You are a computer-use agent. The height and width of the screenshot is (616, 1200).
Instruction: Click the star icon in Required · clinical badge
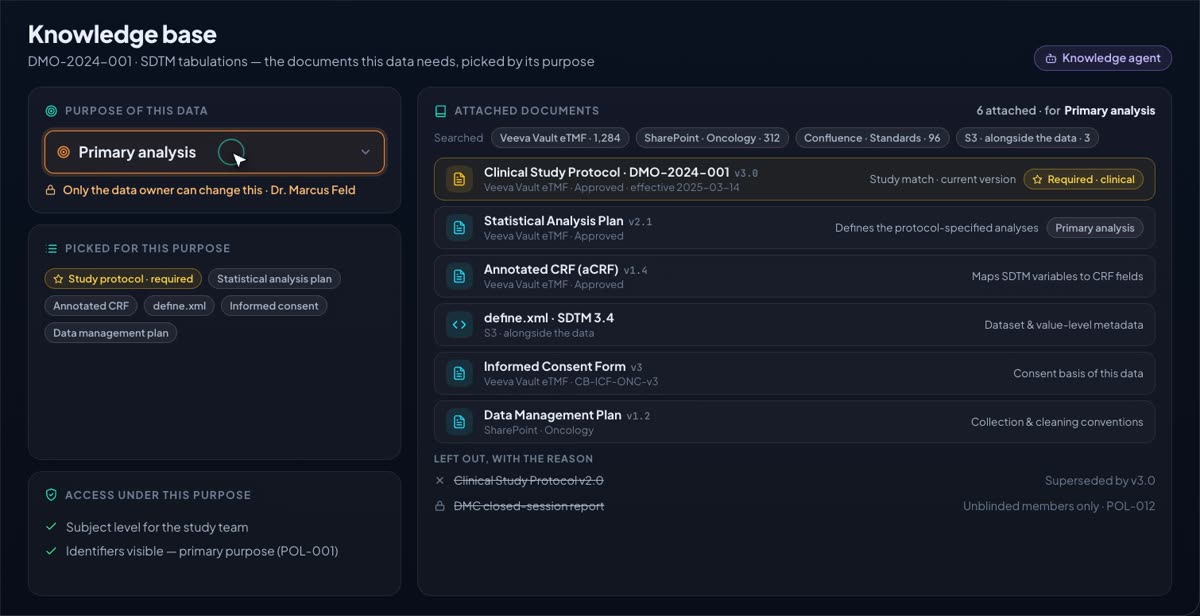pyautogui.click(x=1037, y=179)
